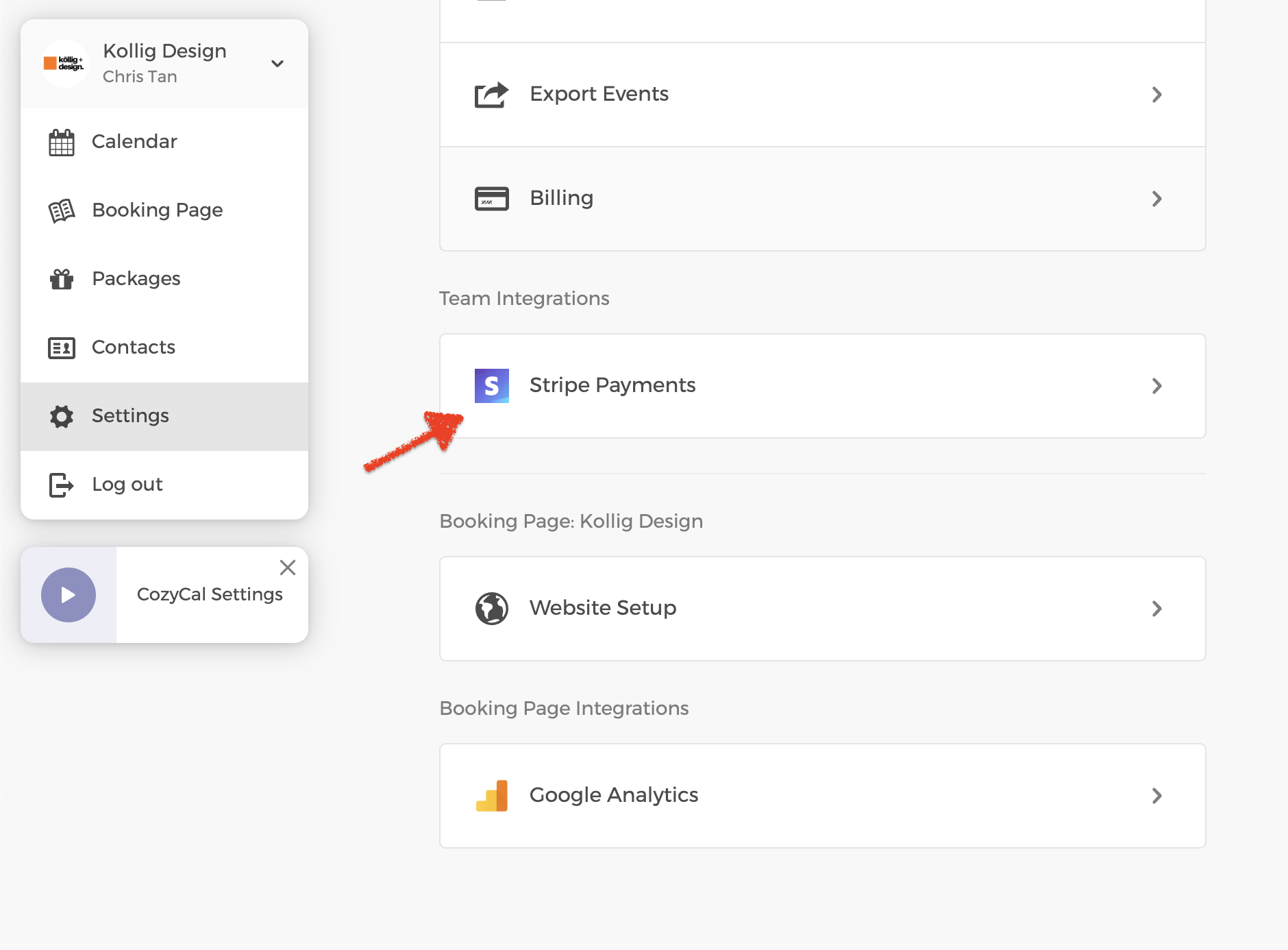Click the Booking Page: Kollig Design heading

[x=571, y=522]
